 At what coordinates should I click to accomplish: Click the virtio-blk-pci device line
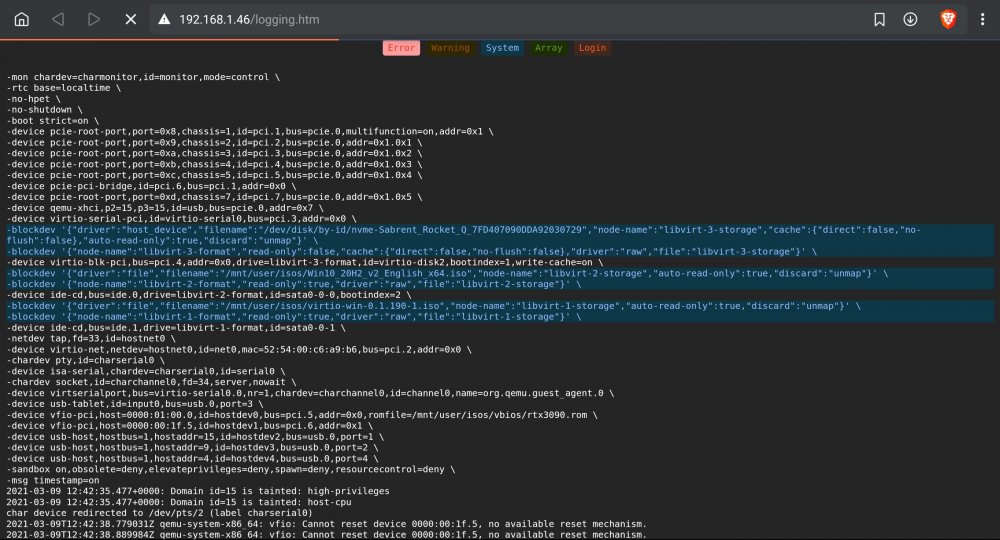coord(305,263)
